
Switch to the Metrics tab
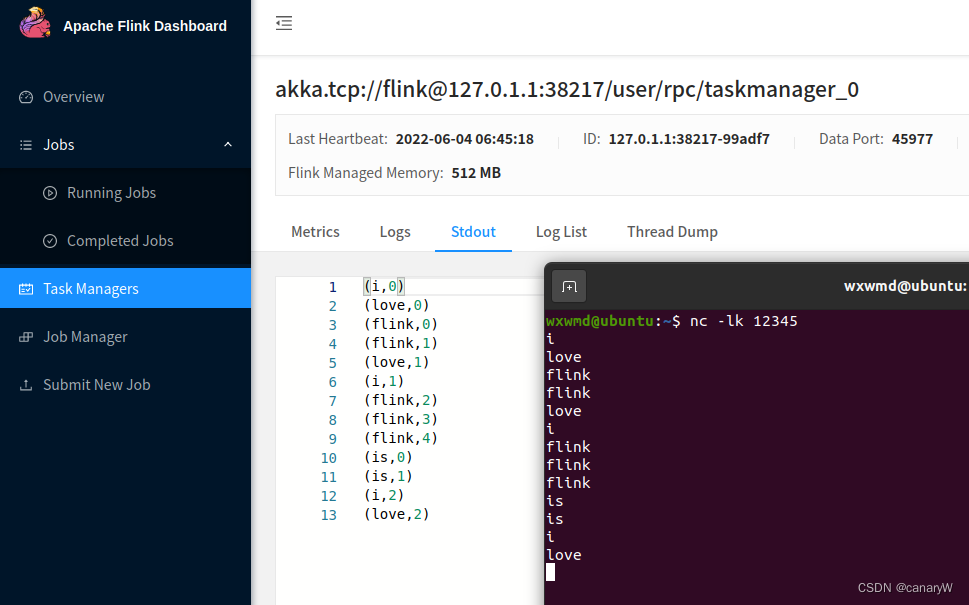(x=315, y=231)
